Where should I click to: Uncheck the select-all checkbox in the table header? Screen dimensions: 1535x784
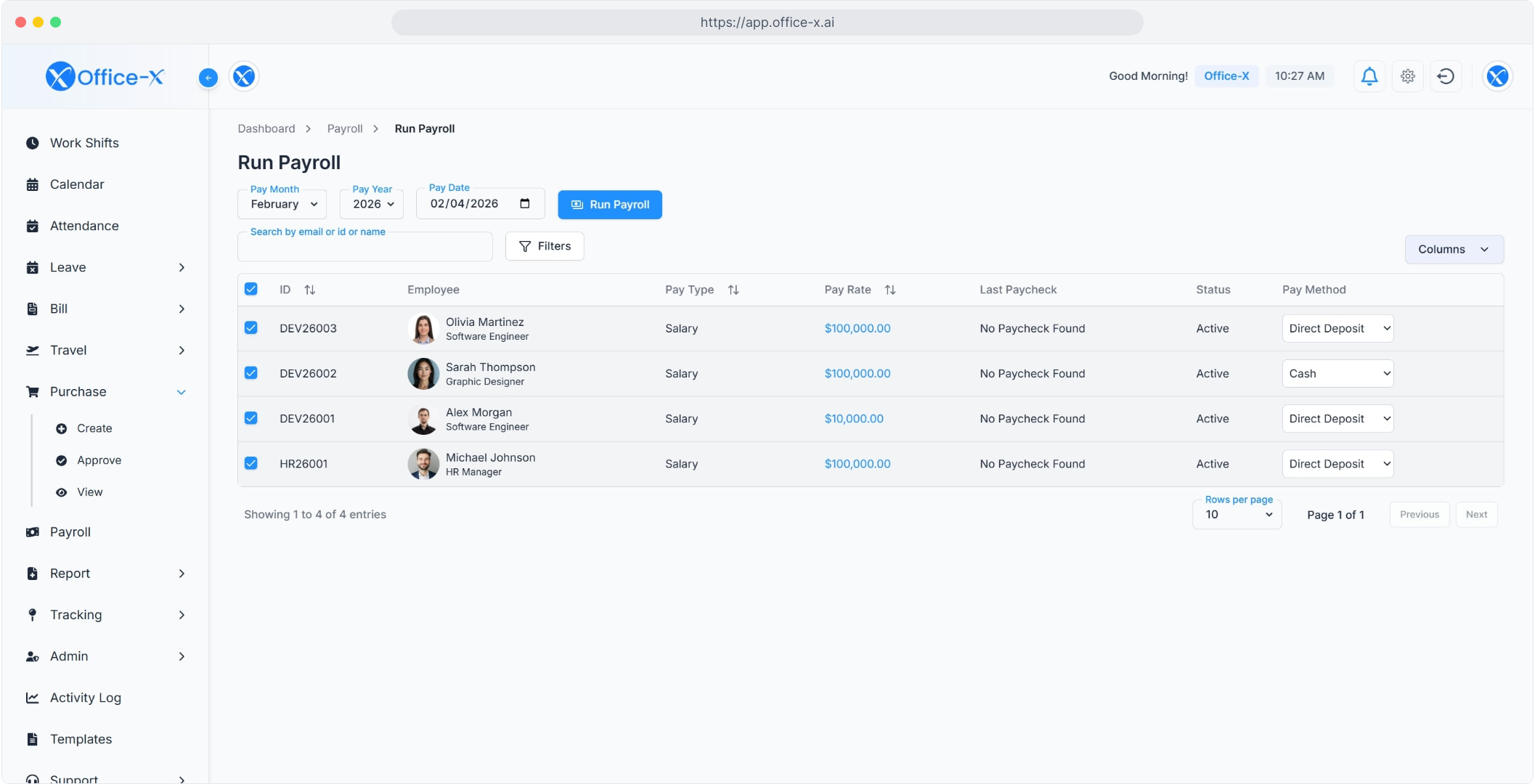pyautogui.click(x=251, y=289)
